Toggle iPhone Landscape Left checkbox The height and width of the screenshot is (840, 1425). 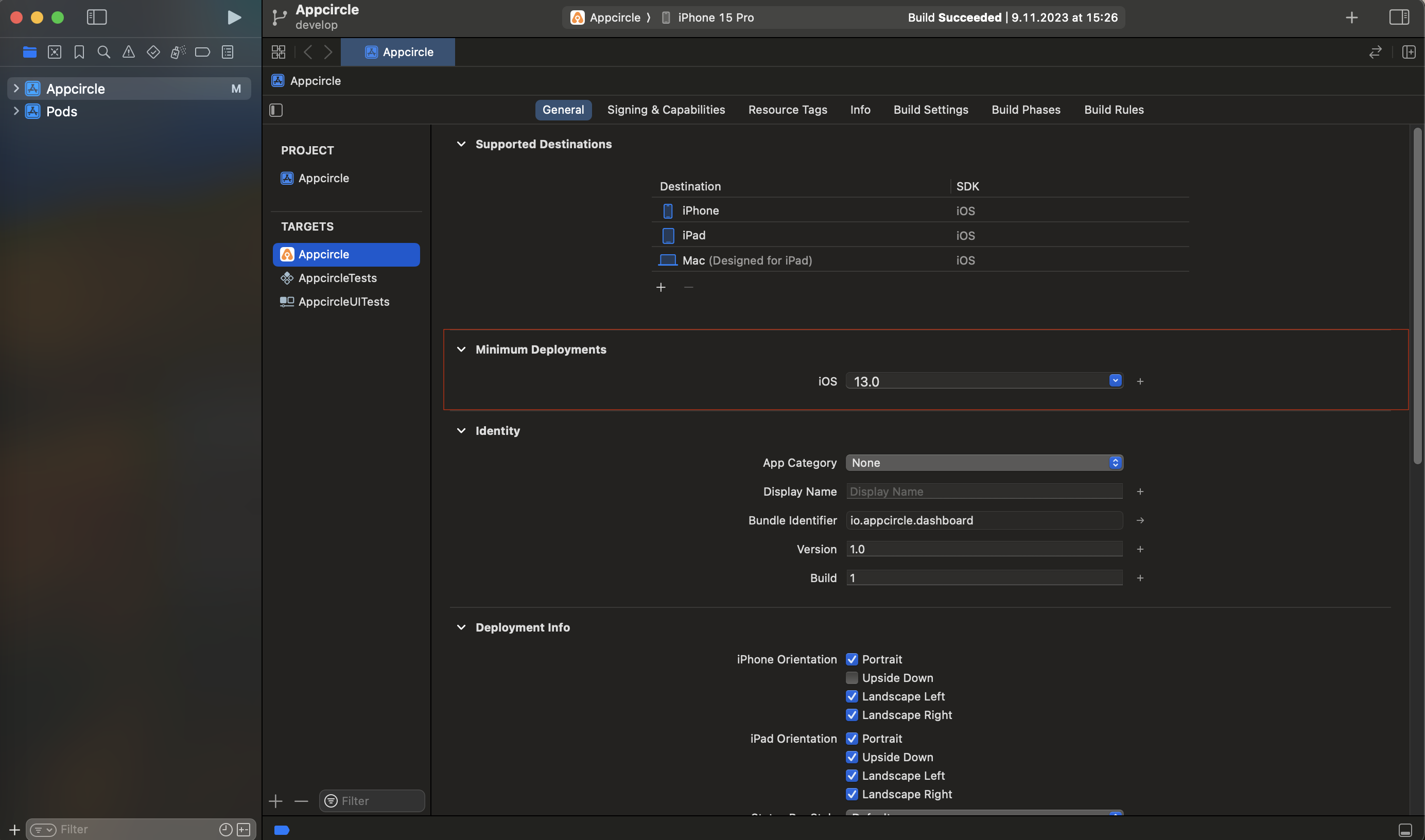click(x=851, y=697)
